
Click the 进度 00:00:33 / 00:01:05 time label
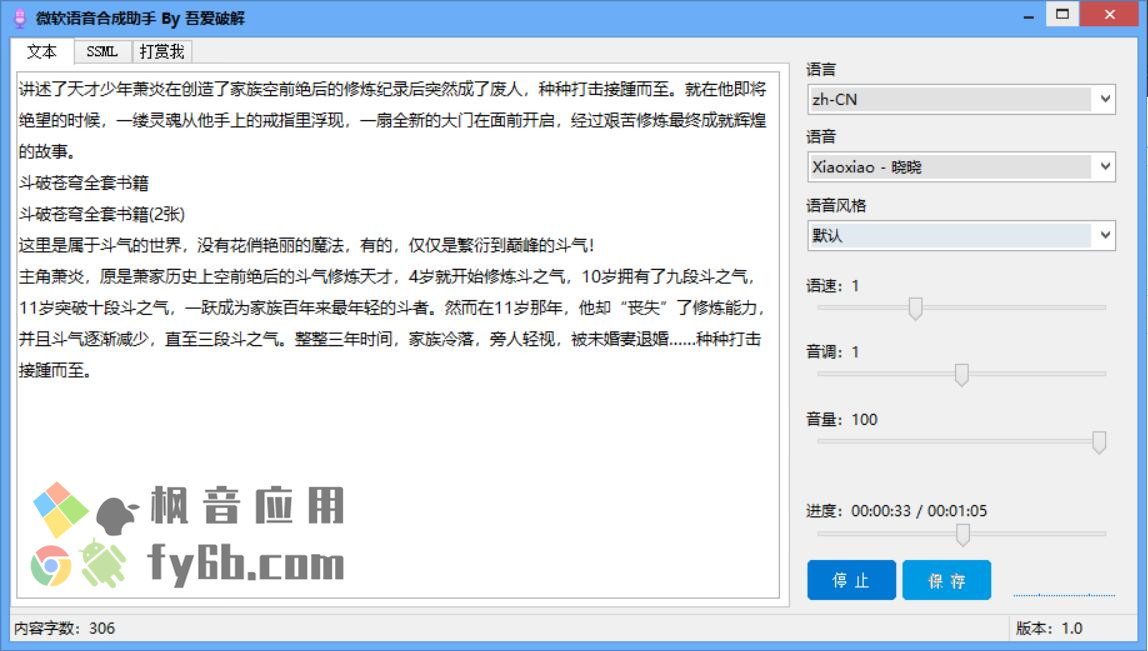(897, 510)
